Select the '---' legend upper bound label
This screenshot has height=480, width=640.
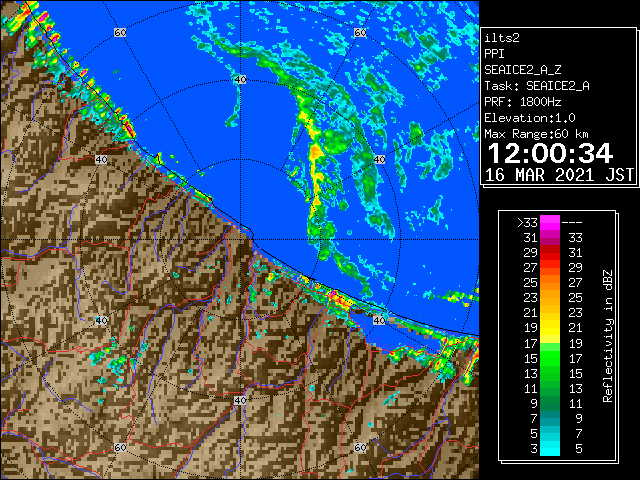(572, 223)
